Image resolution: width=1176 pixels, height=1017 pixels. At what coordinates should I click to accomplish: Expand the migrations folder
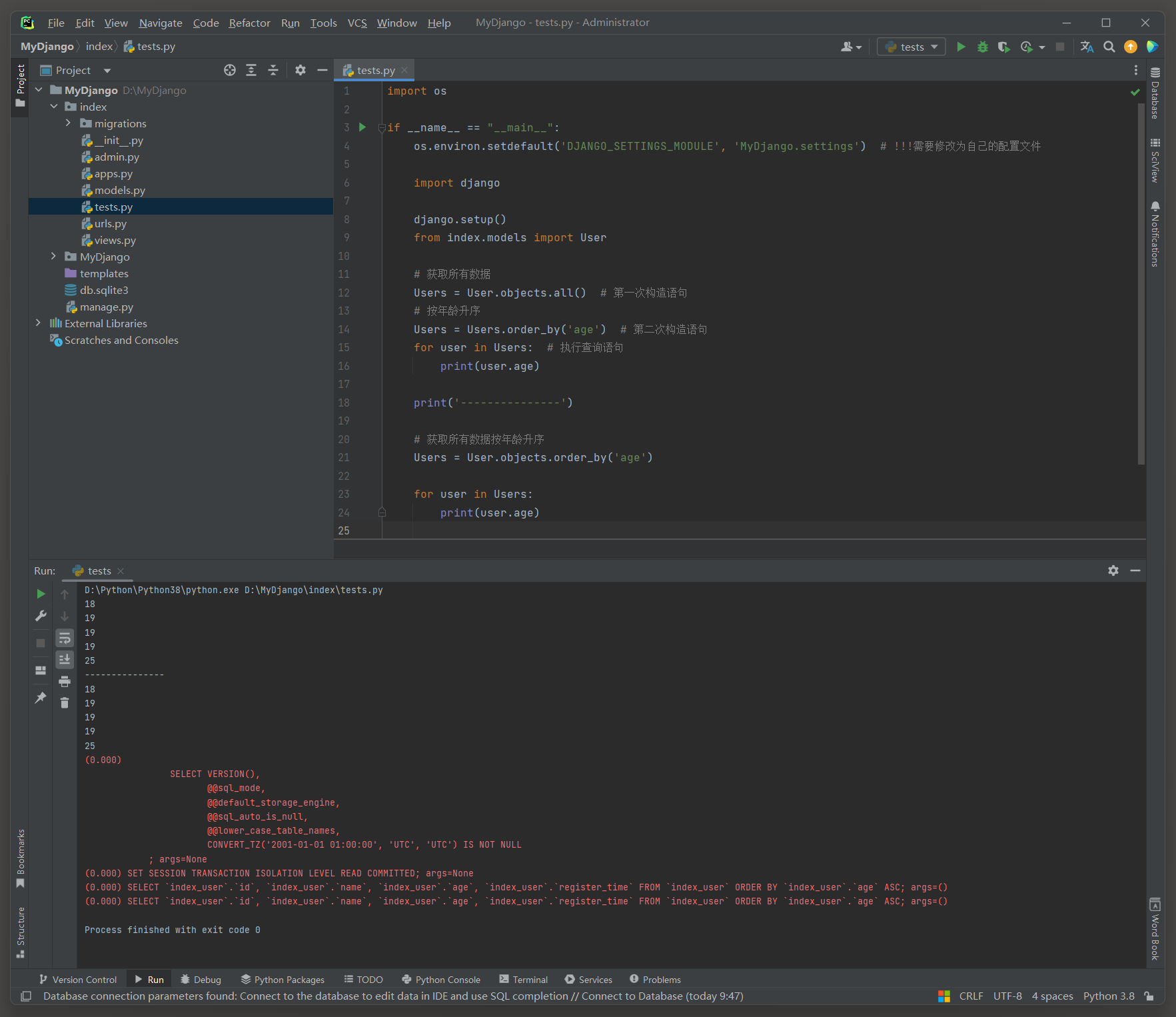68,123
